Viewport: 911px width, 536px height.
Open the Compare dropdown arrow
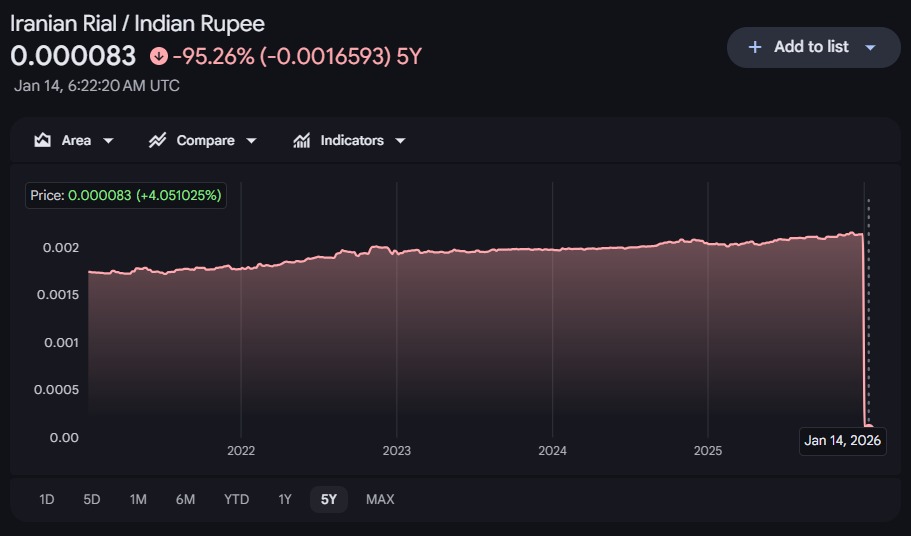point(251,141)
